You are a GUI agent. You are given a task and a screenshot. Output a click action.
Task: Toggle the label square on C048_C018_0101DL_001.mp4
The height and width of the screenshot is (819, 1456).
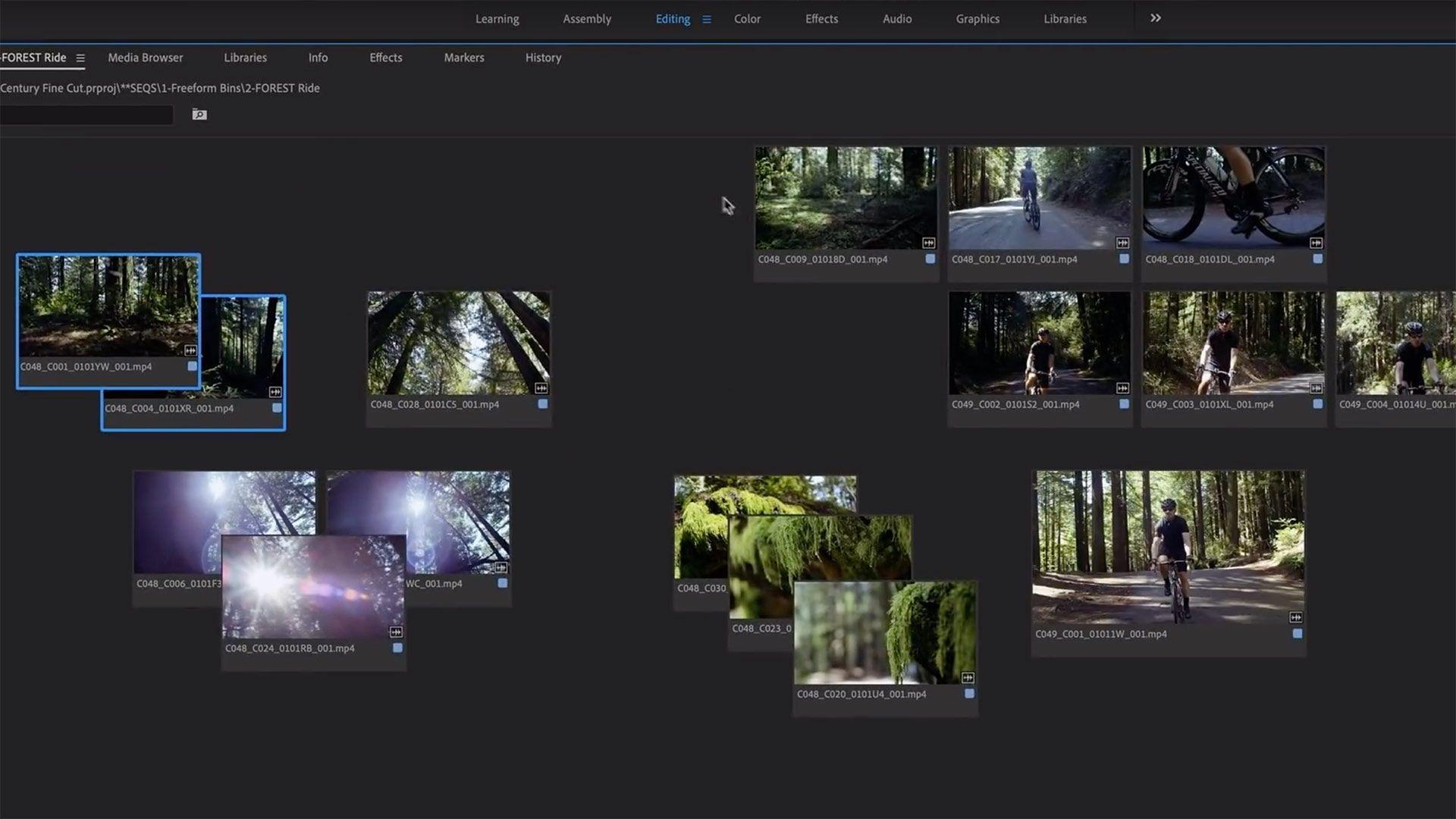pos(1316,259)
